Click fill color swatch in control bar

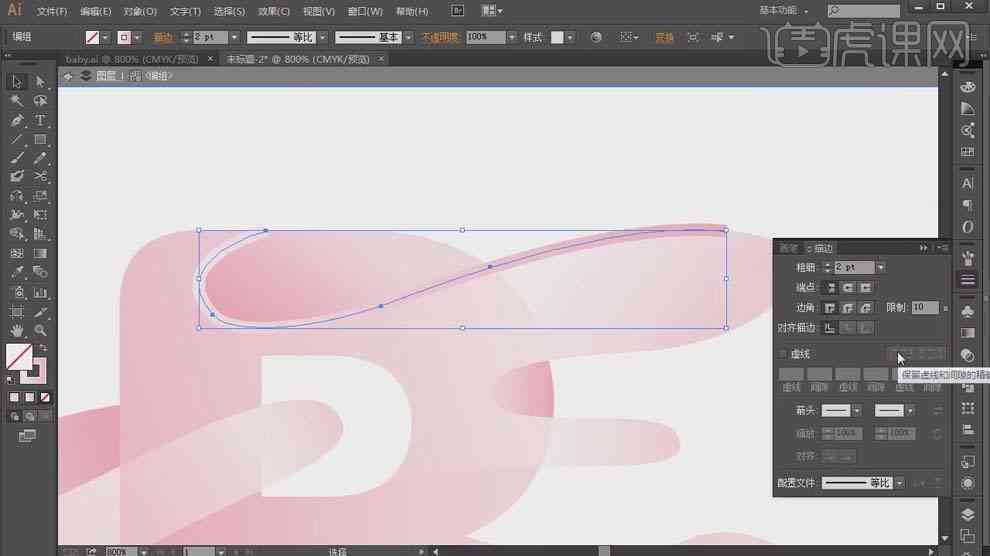(x=92, y=37)
